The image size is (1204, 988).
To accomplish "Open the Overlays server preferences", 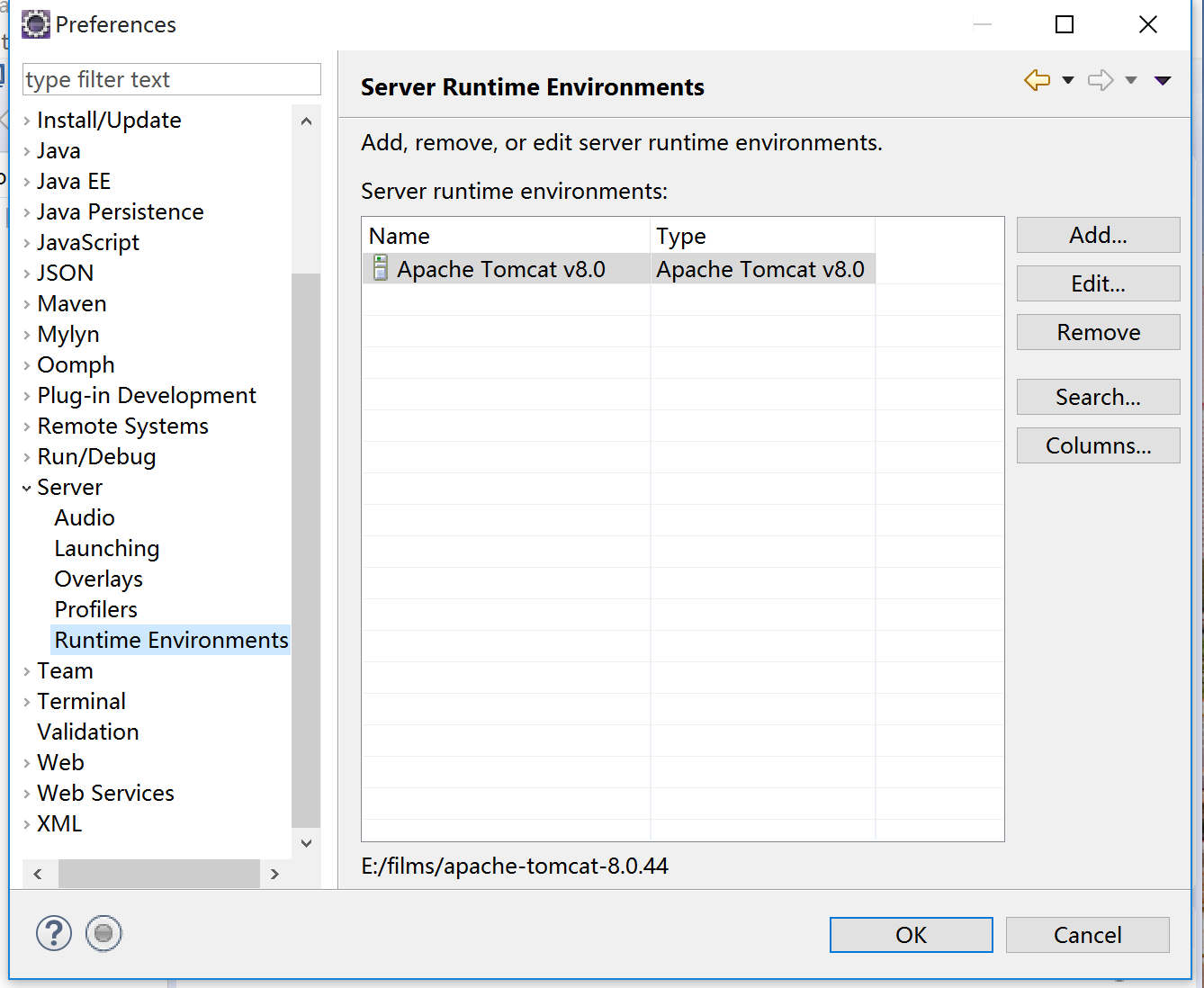I will point(99,579).
